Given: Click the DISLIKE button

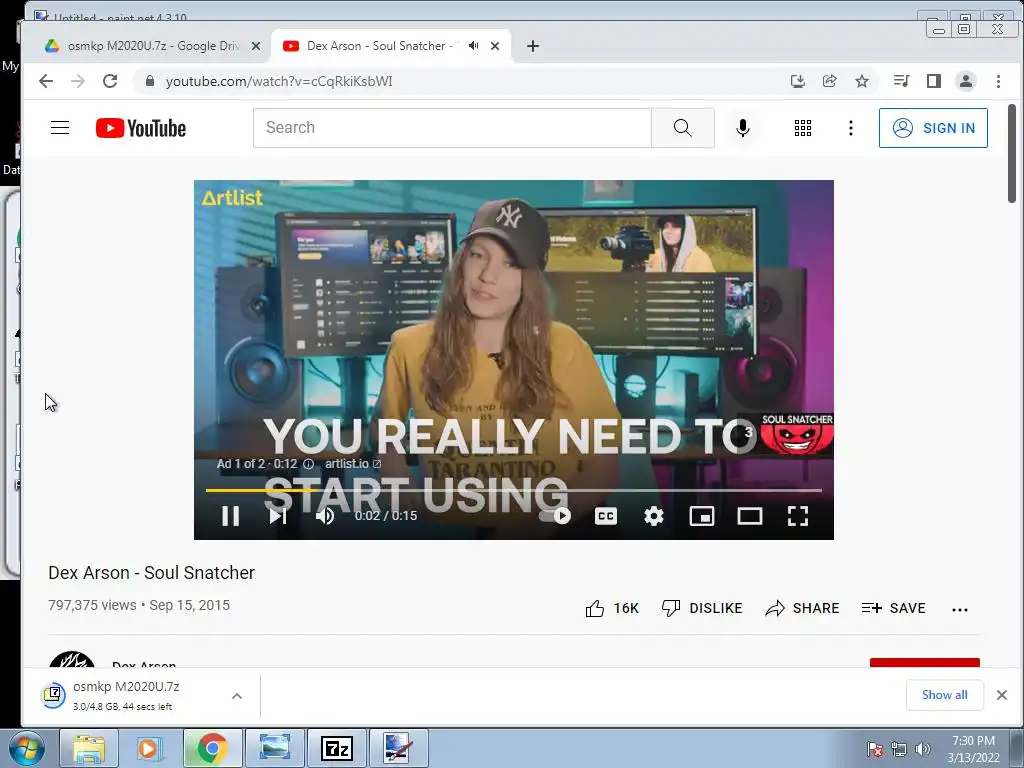Looking at the screenshot, I should click(702, 609).
